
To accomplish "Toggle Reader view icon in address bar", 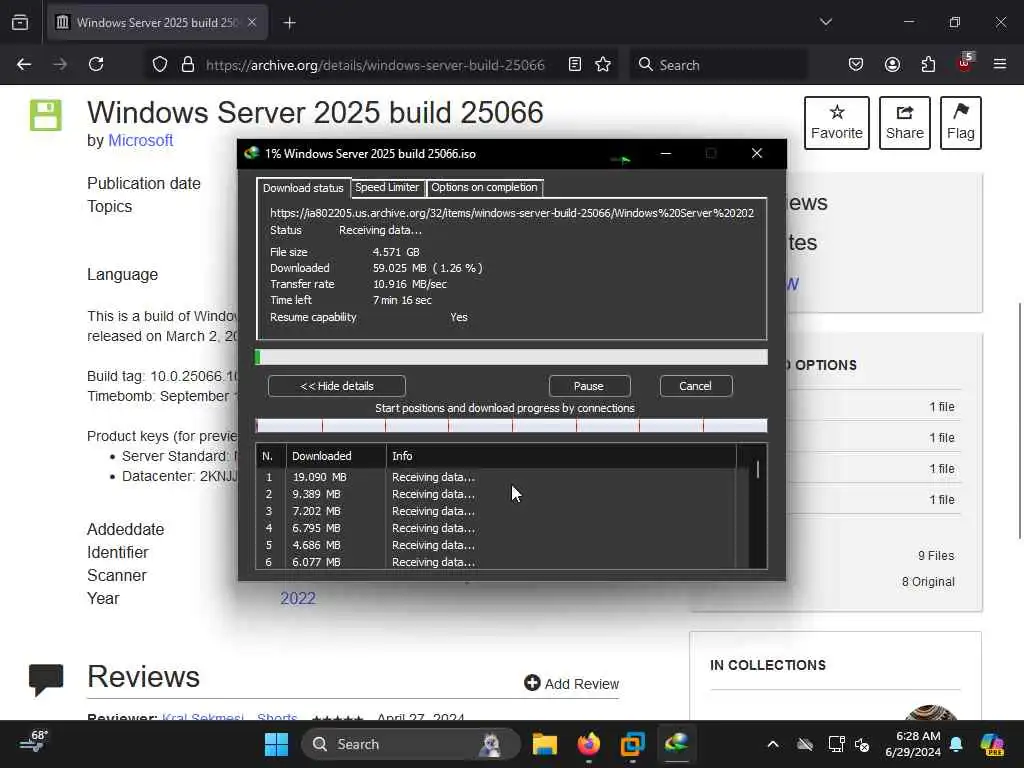I will coord(575,65).
